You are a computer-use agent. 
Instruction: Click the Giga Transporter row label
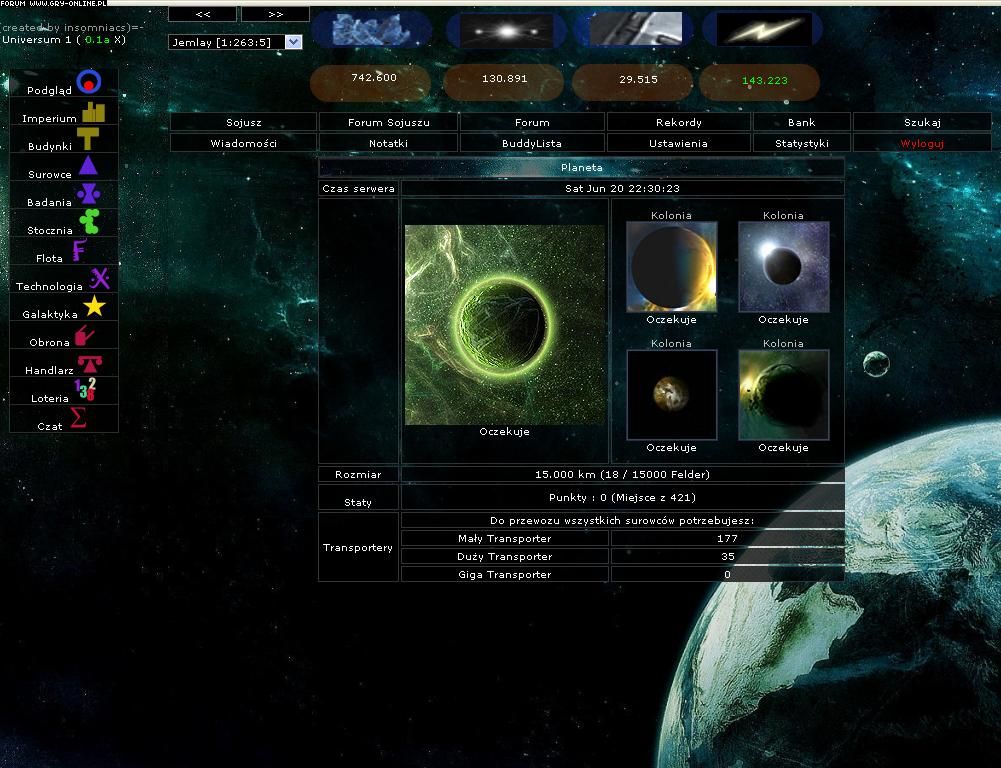(504, 574)
